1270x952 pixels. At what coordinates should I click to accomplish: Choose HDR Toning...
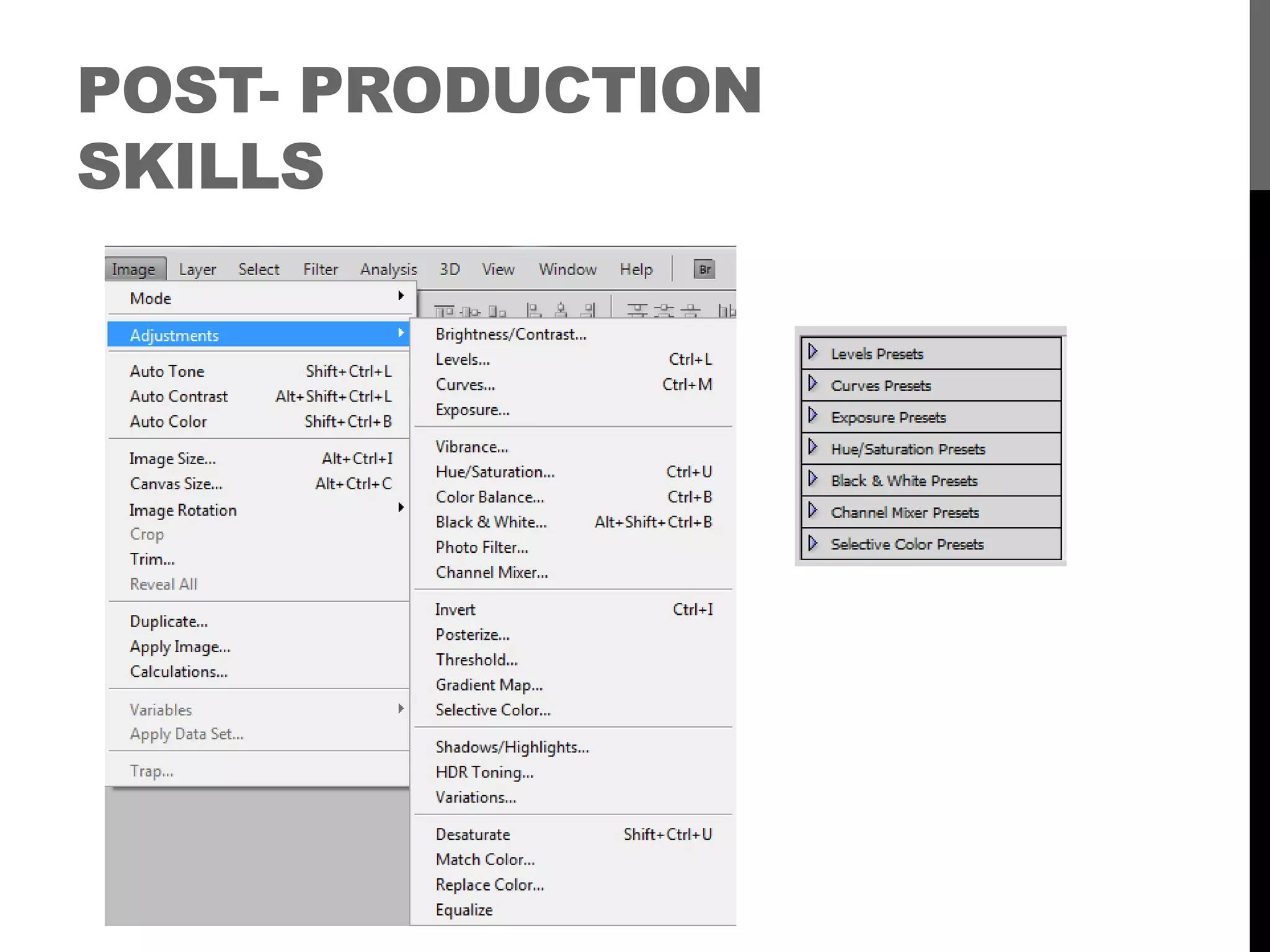(x=573, y=772)
